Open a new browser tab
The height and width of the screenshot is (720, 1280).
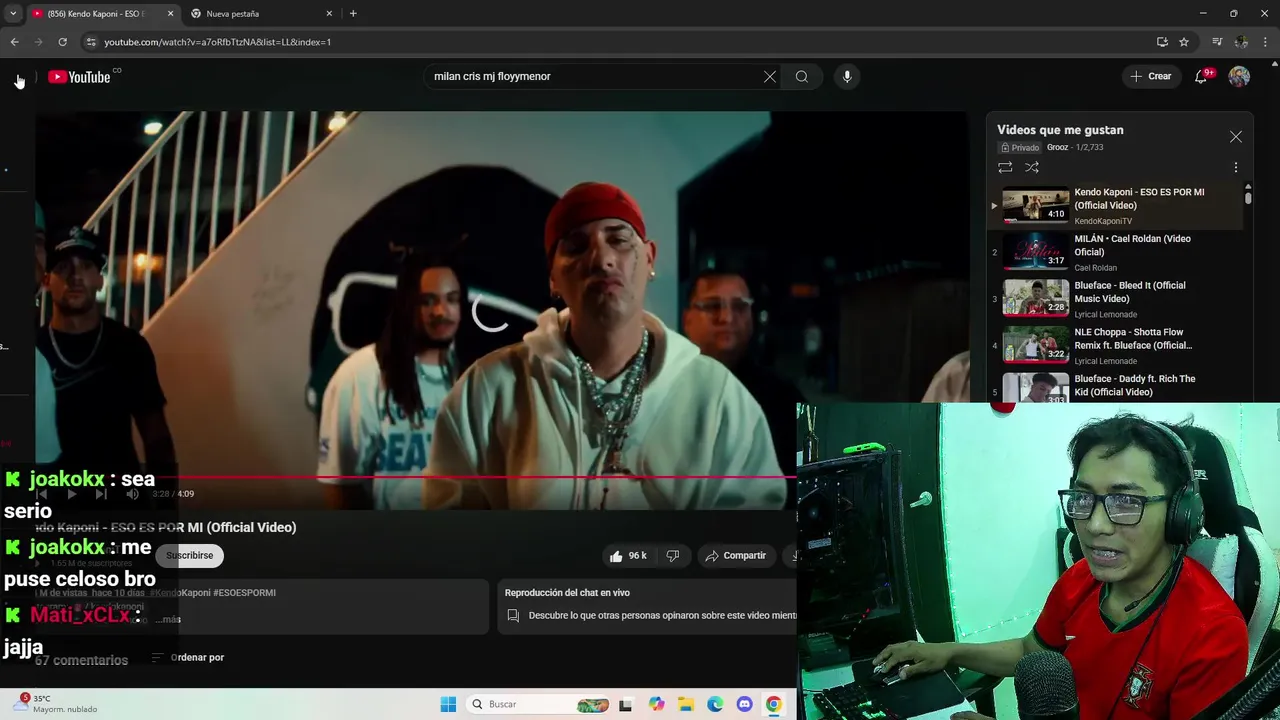[x=353, y=14]
